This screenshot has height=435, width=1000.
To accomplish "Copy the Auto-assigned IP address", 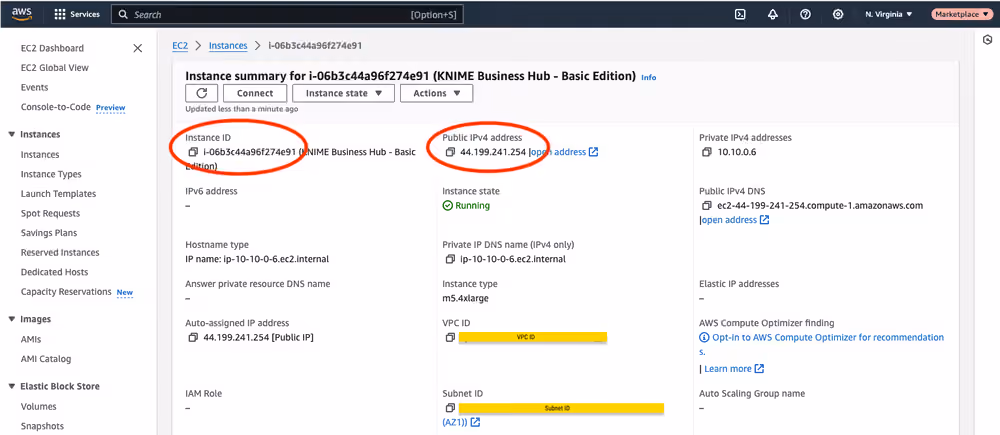I will (193, 337).
